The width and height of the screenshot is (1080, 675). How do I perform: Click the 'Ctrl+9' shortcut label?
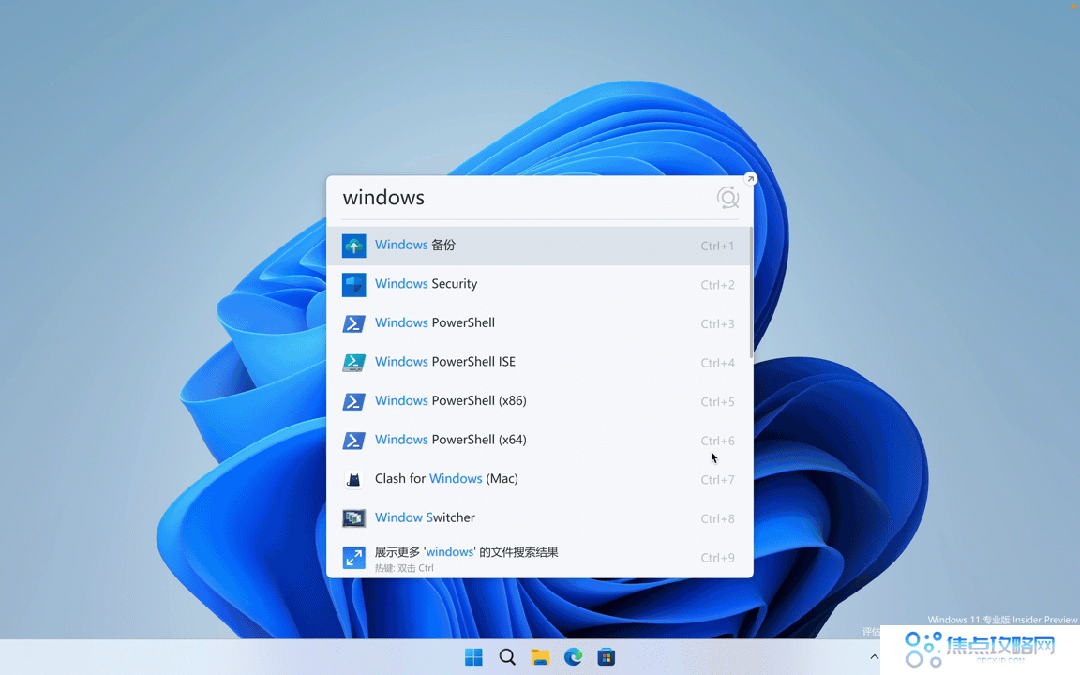[x=717, y=557]
